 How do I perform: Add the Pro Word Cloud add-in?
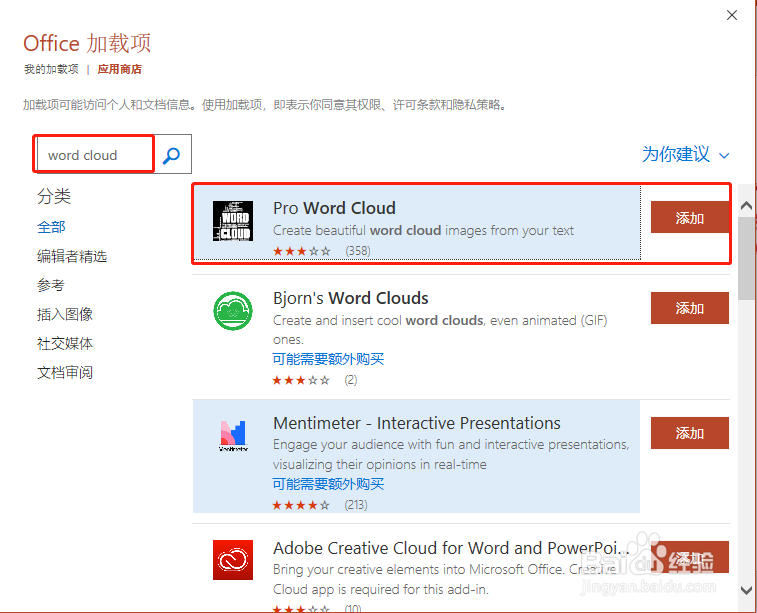coord(689,218)
